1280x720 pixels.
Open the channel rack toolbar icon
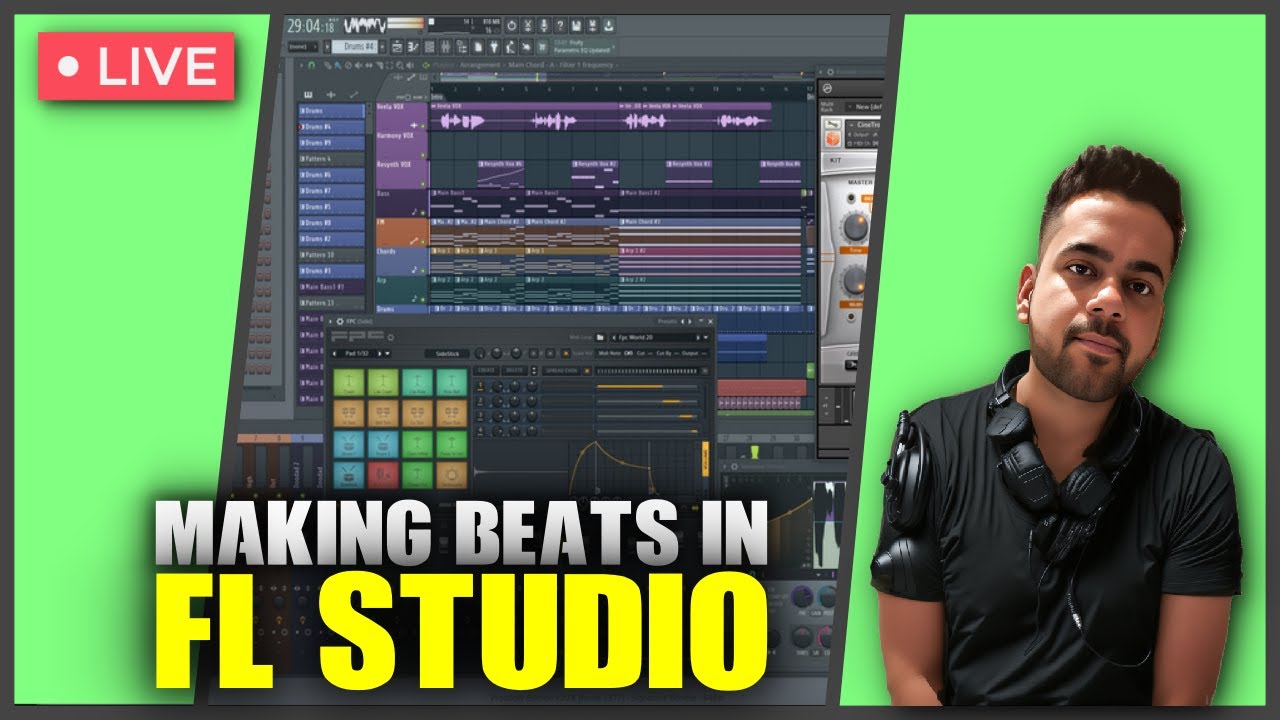click(x=430, y=47)
